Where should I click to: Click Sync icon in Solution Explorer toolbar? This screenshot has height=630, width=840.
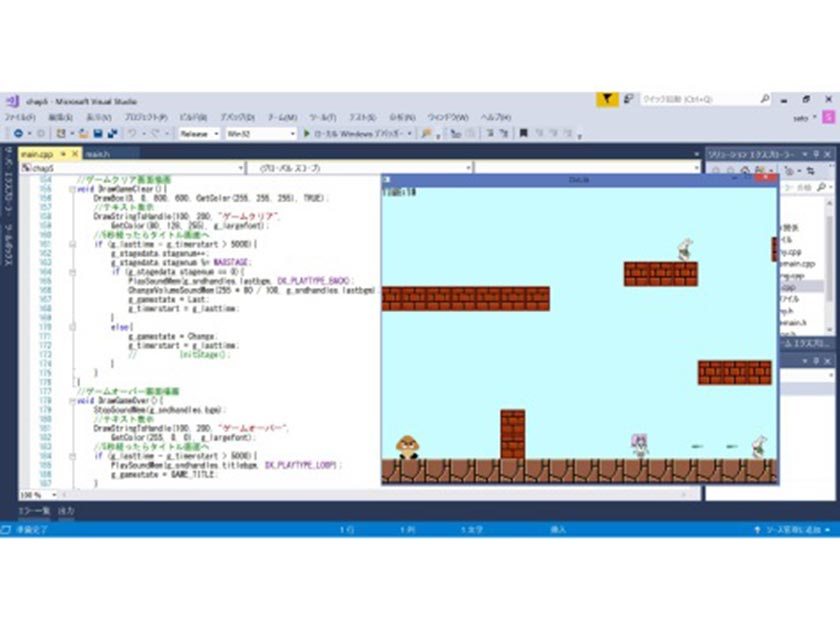pyautogui.click(x=811, y=170)
